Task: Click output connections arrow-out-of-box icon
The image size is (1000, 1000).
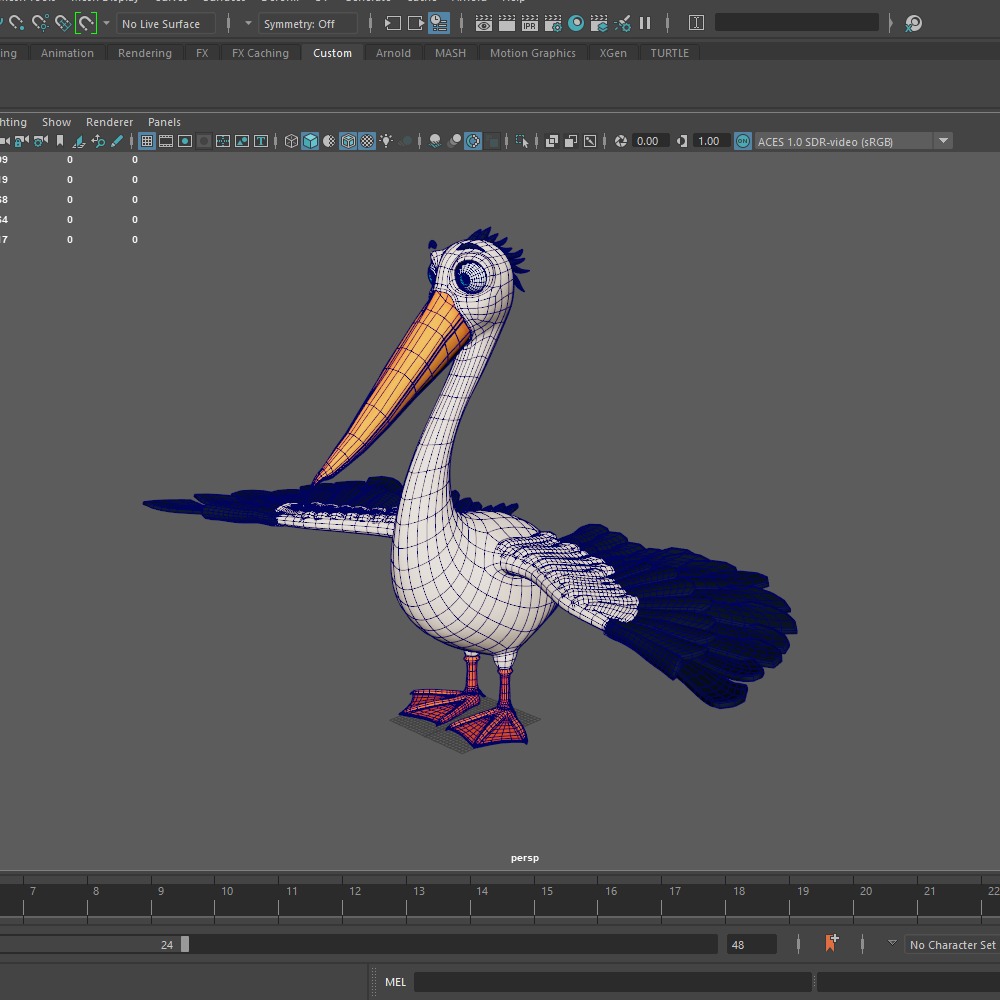Action: (416, 24)
